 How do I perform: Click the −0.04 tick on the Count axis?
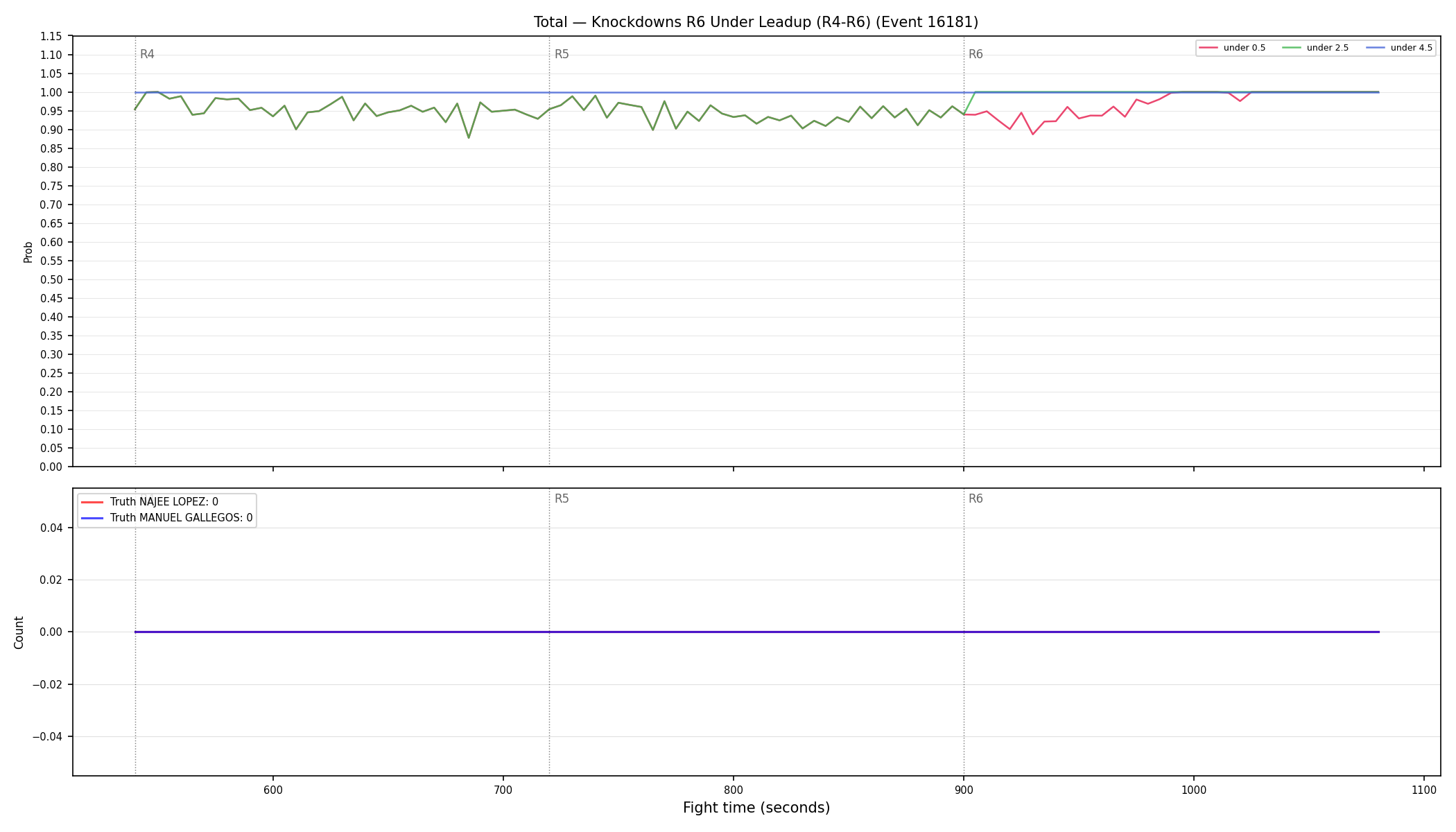[48, 737]
